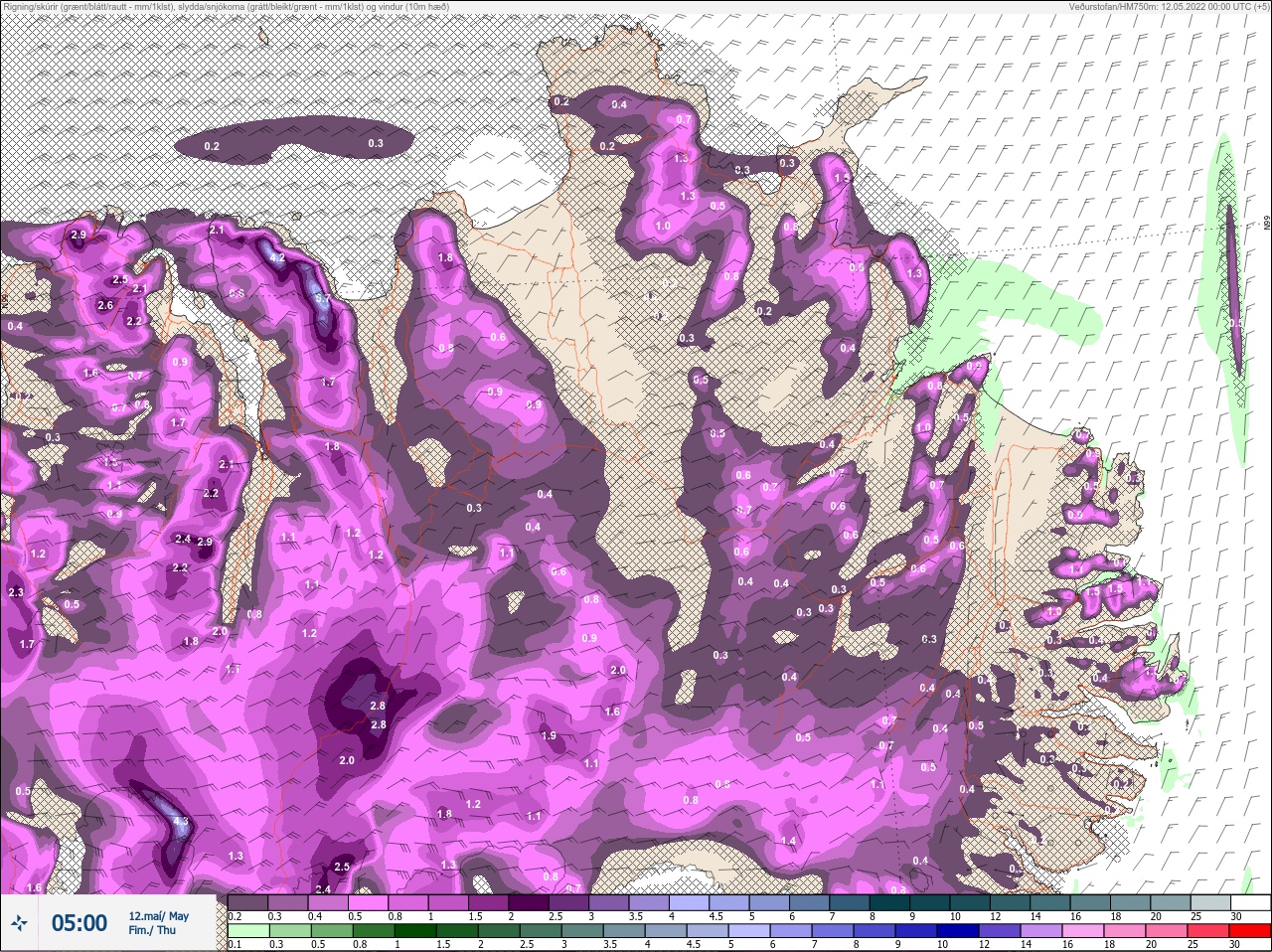This screenshot has width=1272, height=952.
Task: Click the '2.6' precipitation value on the map
Action: pos(106,305)
